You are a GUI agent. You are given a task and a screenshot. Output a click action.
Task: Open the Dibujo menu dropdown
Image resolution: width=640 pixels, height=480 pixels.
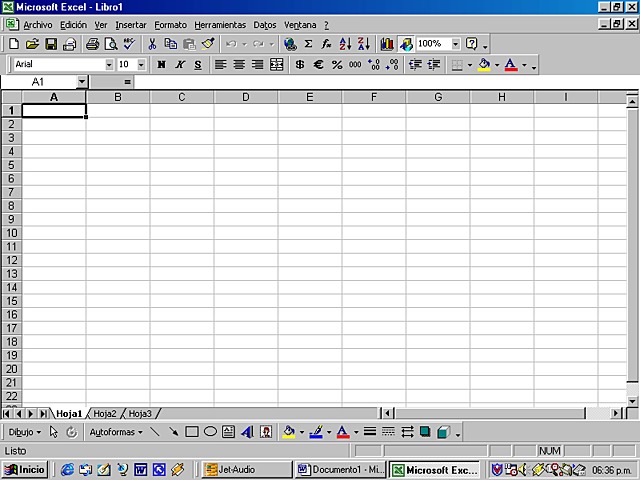coord(24,432)
